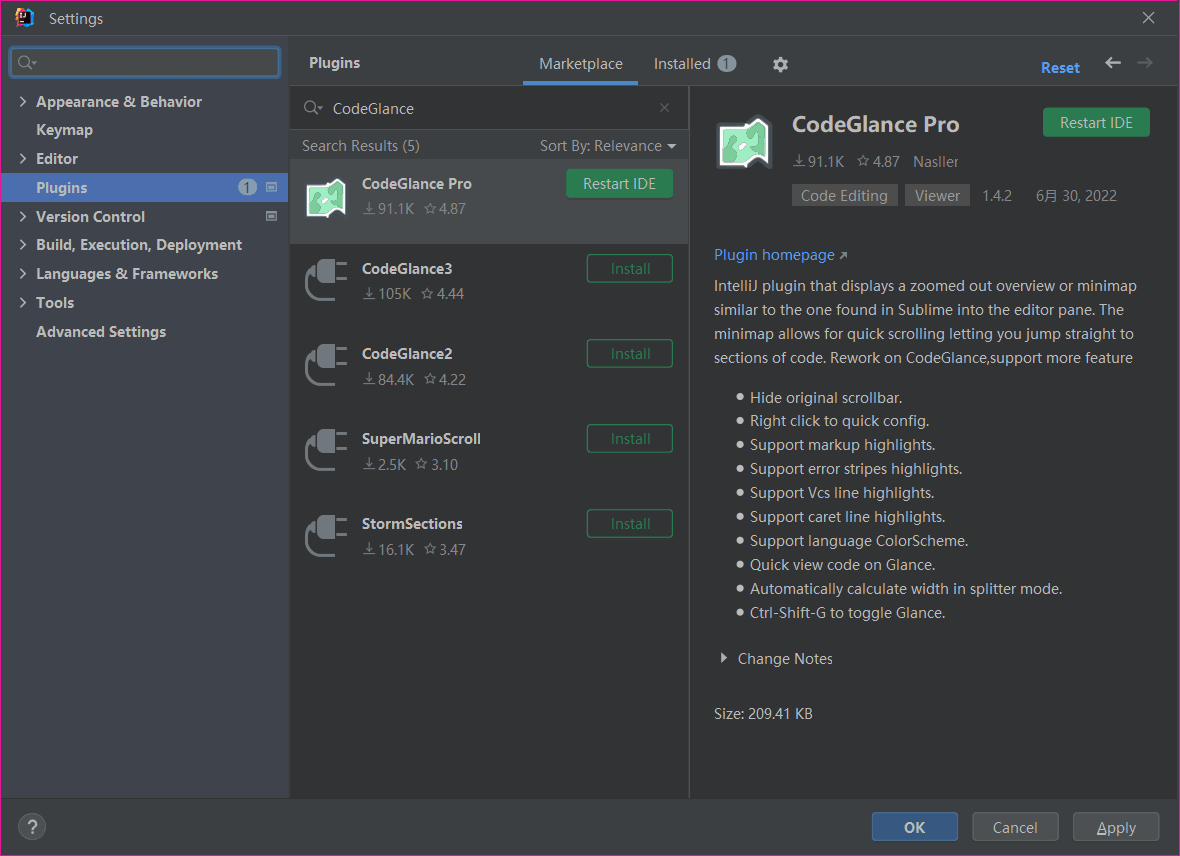Screen dimensions: 1180x856
Task: Install the CodeGlance2 plugin
Action: point(630,354)
